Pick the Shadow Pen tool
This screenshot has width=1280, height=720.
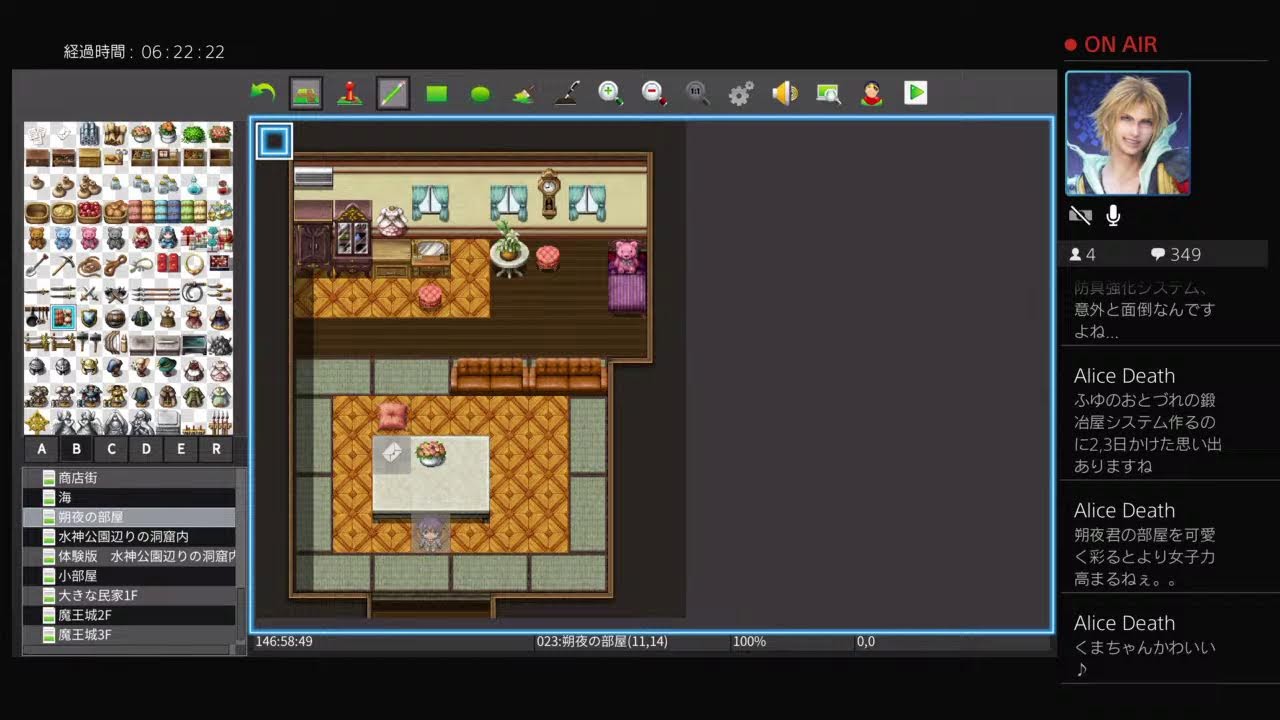pos(567,93)
